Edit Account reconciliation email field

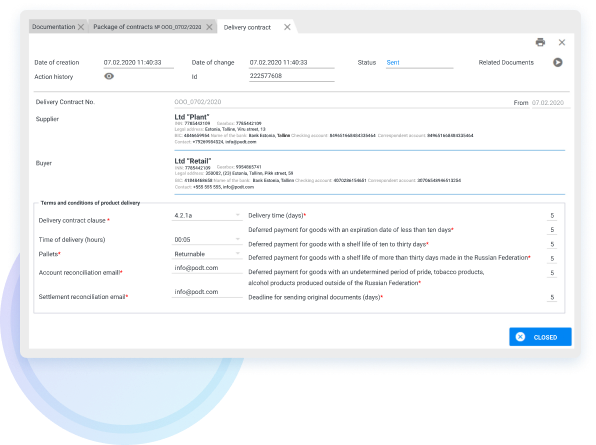click(x=207, y=268)
